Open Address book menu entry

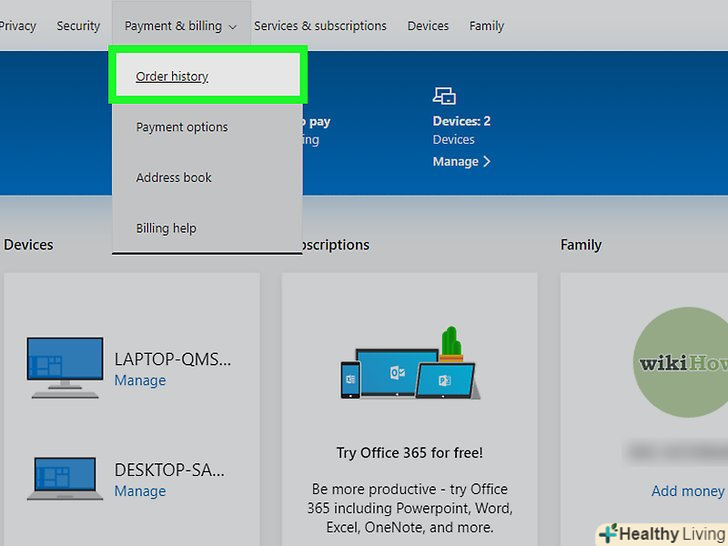[174, 177]
